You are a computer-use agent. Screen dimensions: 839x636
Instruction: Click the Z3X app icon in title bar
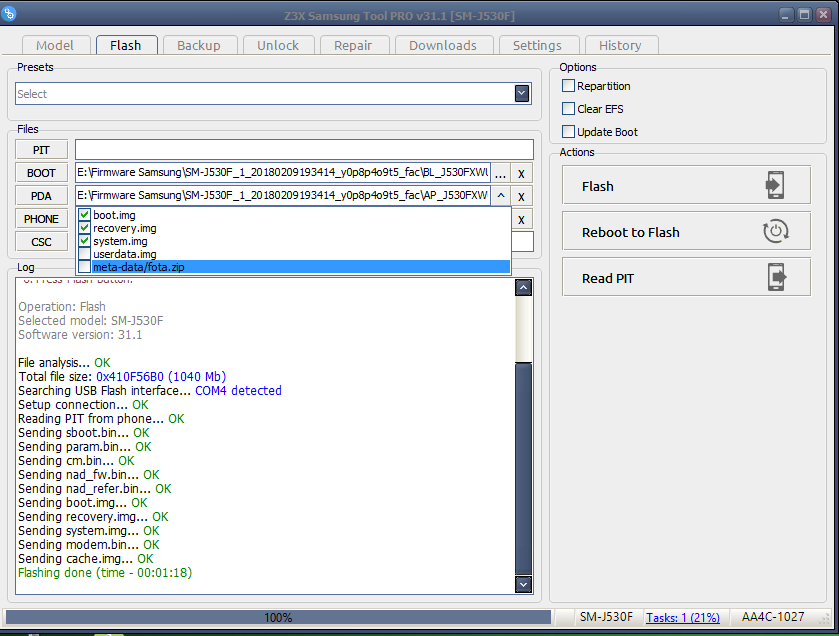[9, 13]
